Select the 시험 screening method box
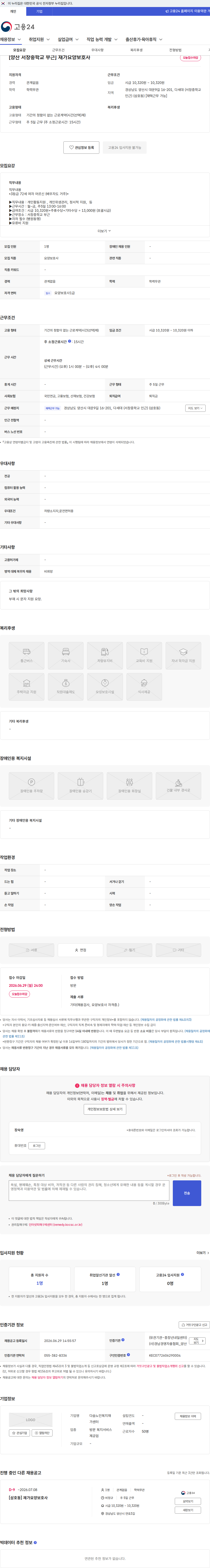Image resolution: width=210 pixels, height=1568 pixels. [178, 950]
